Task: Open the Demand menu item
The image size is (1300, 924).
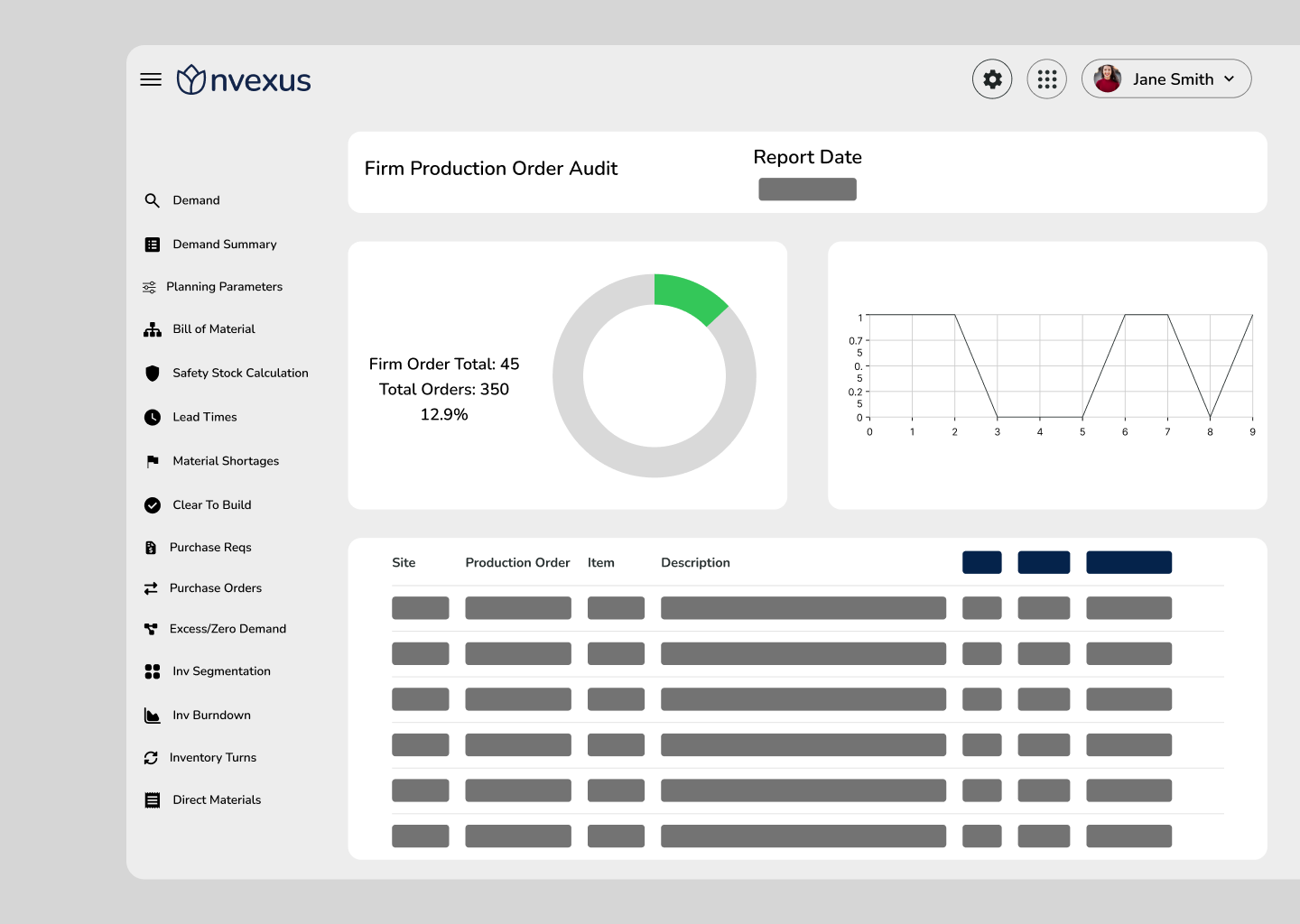Action: pyautogui.click(x=196, y=200)
